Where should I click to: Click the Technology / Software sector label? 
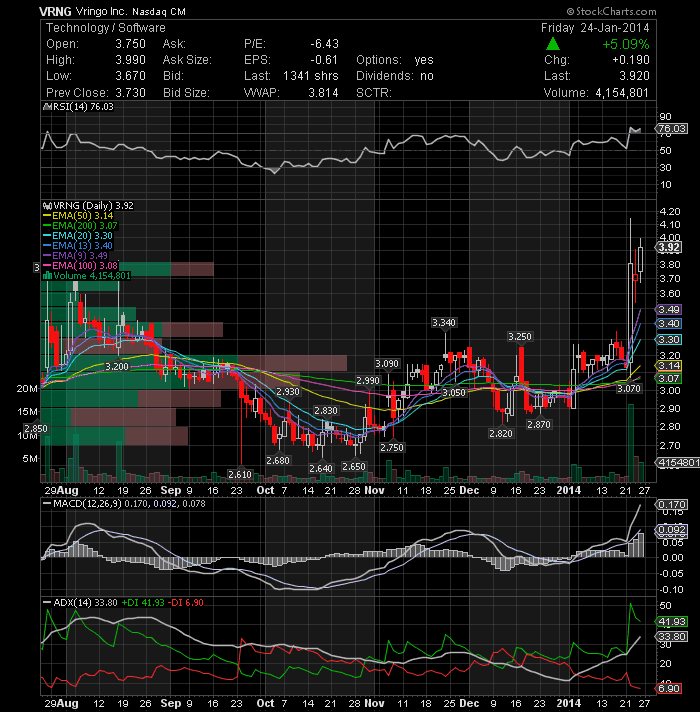click(x=106, y=28)
